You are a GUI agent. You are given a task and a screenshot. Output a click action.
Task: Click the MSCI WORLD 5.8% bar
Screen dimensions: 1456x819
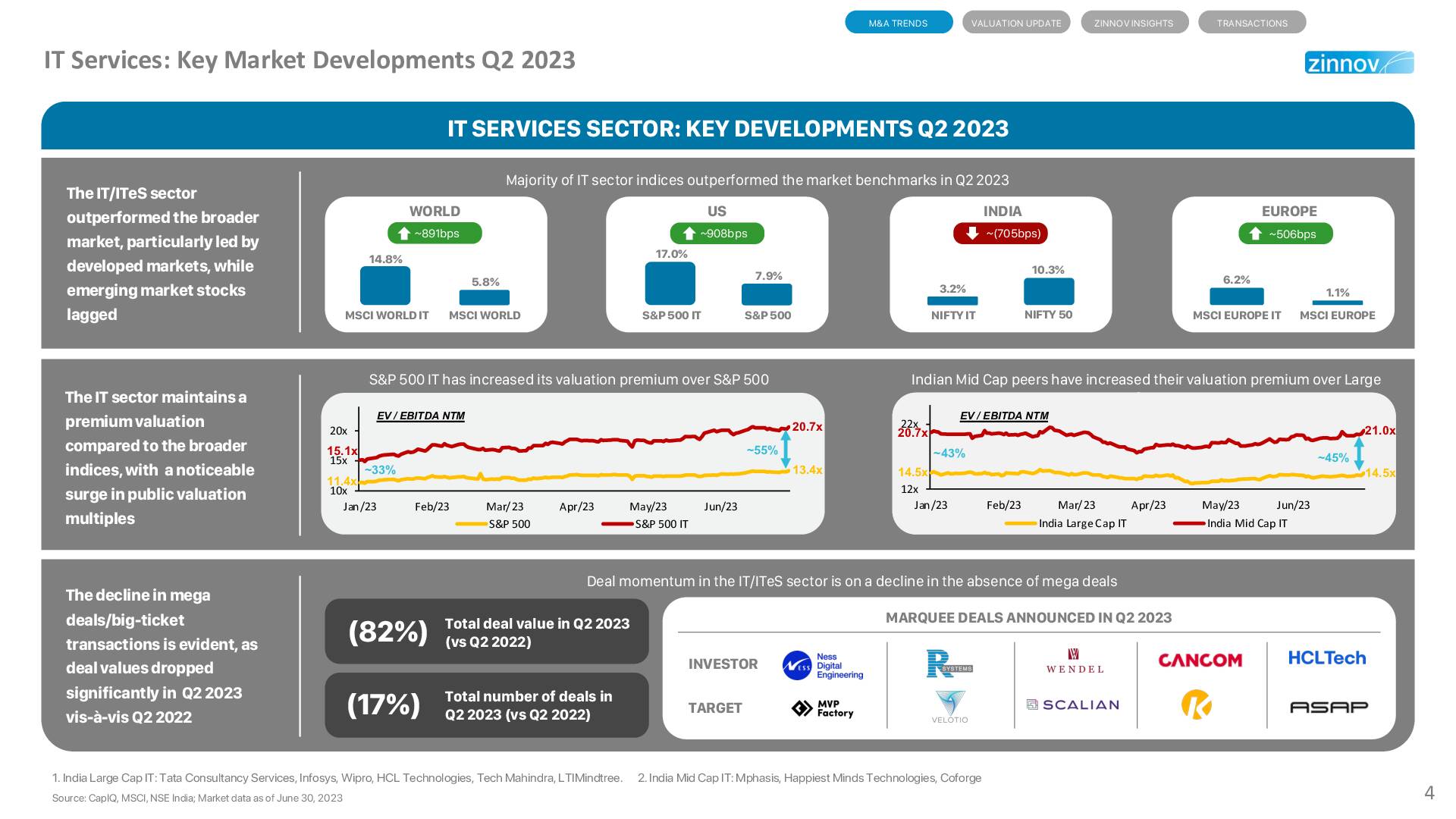point(485,297)
